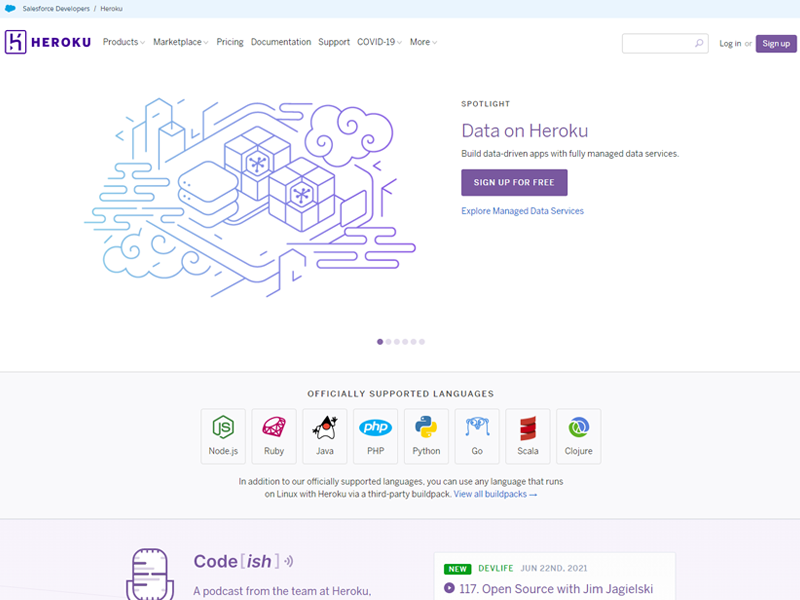Click the Heroku breadcrumb link

111,9
